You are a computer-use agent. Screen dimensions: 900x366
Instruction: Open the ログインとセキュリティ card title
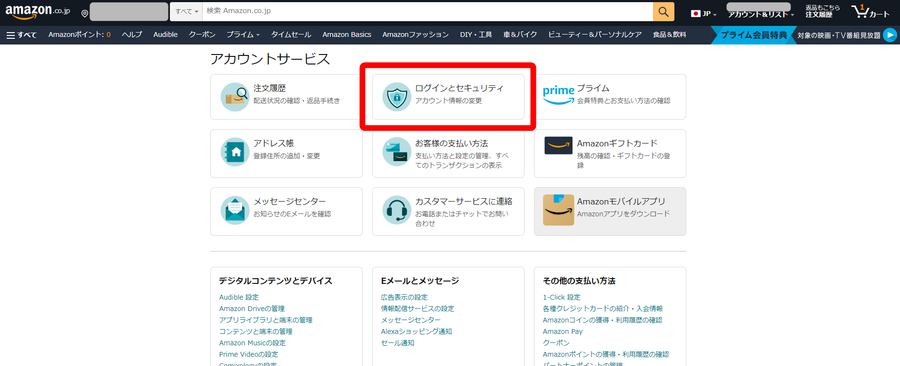pos(459,88)
